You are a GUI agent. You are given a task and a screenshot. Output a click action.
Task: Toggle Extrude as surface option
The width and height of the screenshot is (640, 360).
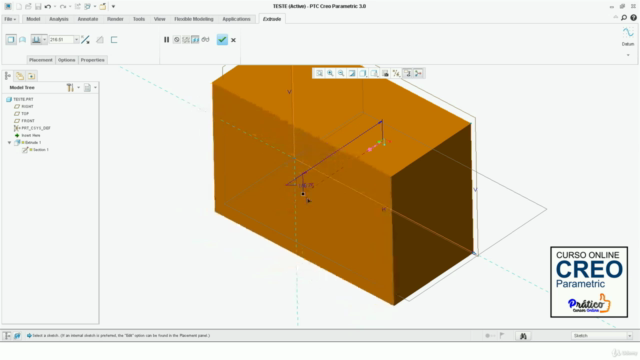(x=23, y=40)
